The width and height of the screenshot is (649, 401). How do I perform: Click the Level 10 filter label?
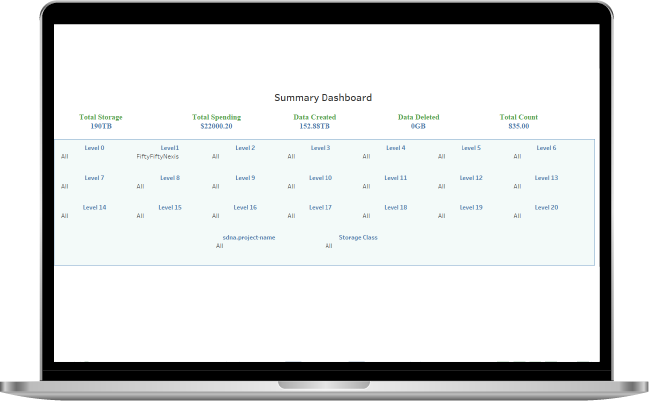pos(320,178)
